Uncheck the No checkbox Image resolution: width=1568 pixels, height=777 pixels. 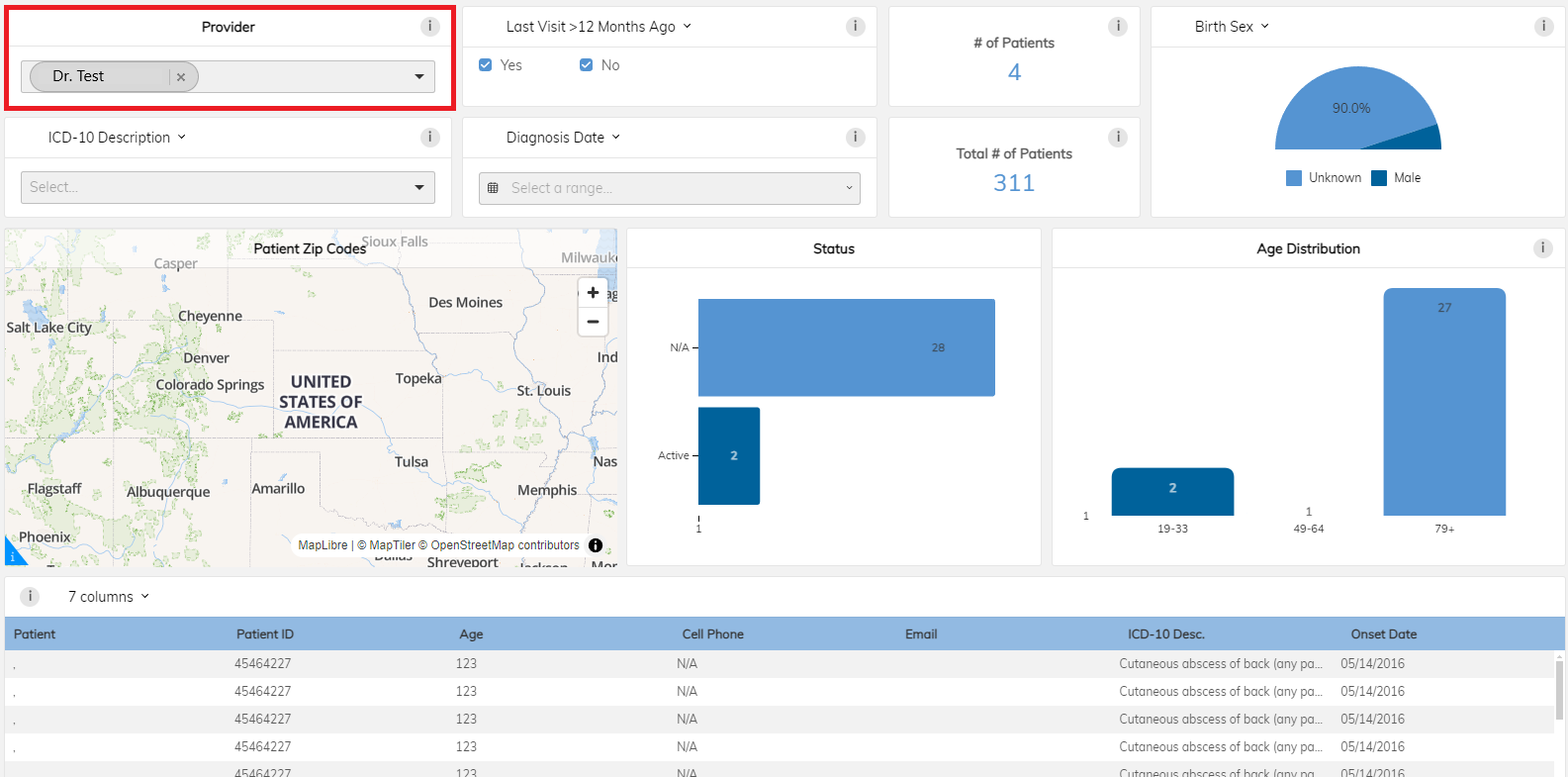pos(587,65)
